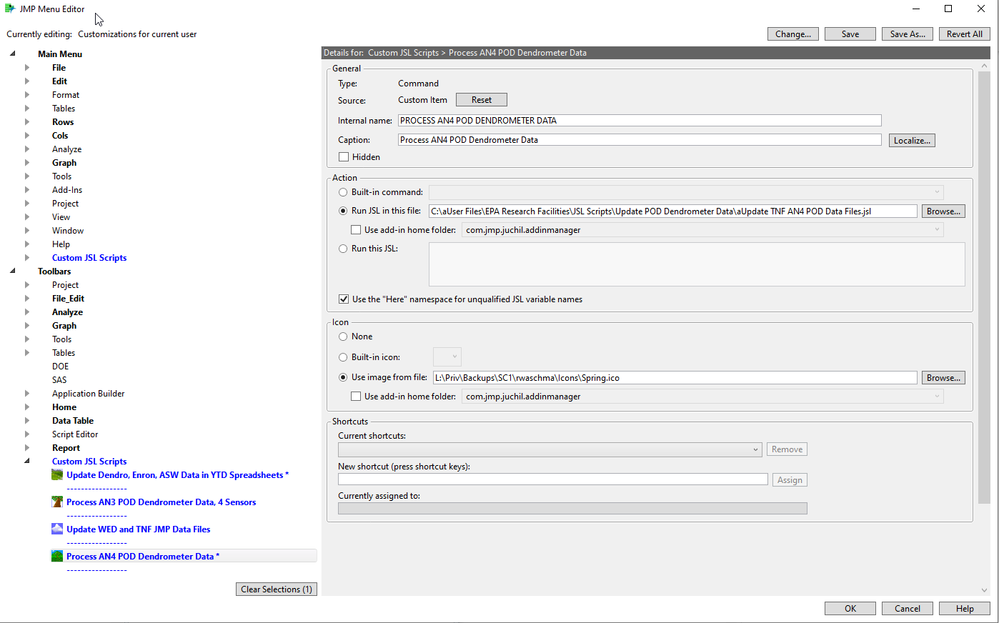Uncheck the Use the "Here" namespace checkbox
The image size is (999, 623).
click(344, 299)
